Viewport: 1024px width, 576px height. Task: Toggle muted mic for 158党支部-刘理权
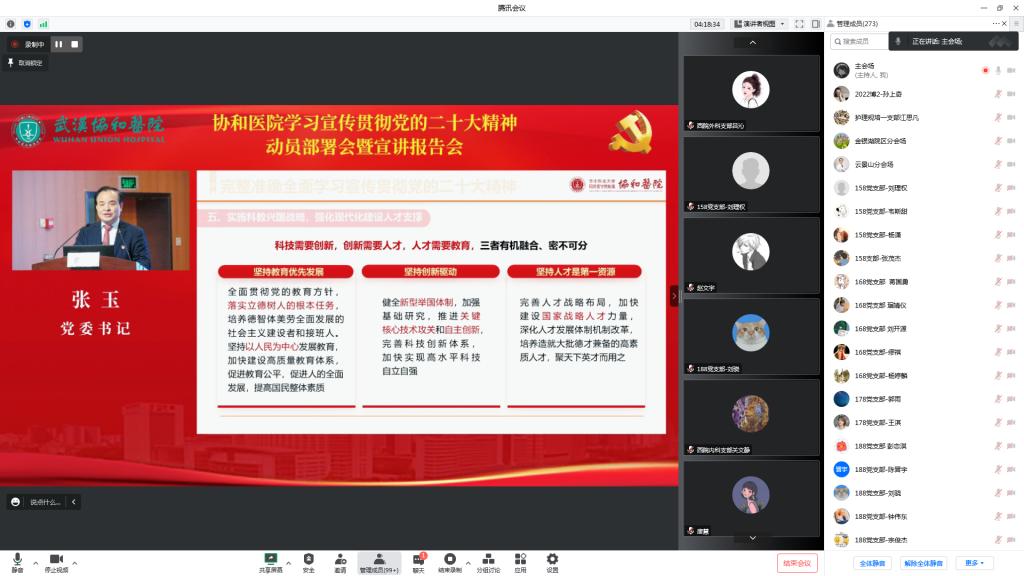(x=999, y=188)
